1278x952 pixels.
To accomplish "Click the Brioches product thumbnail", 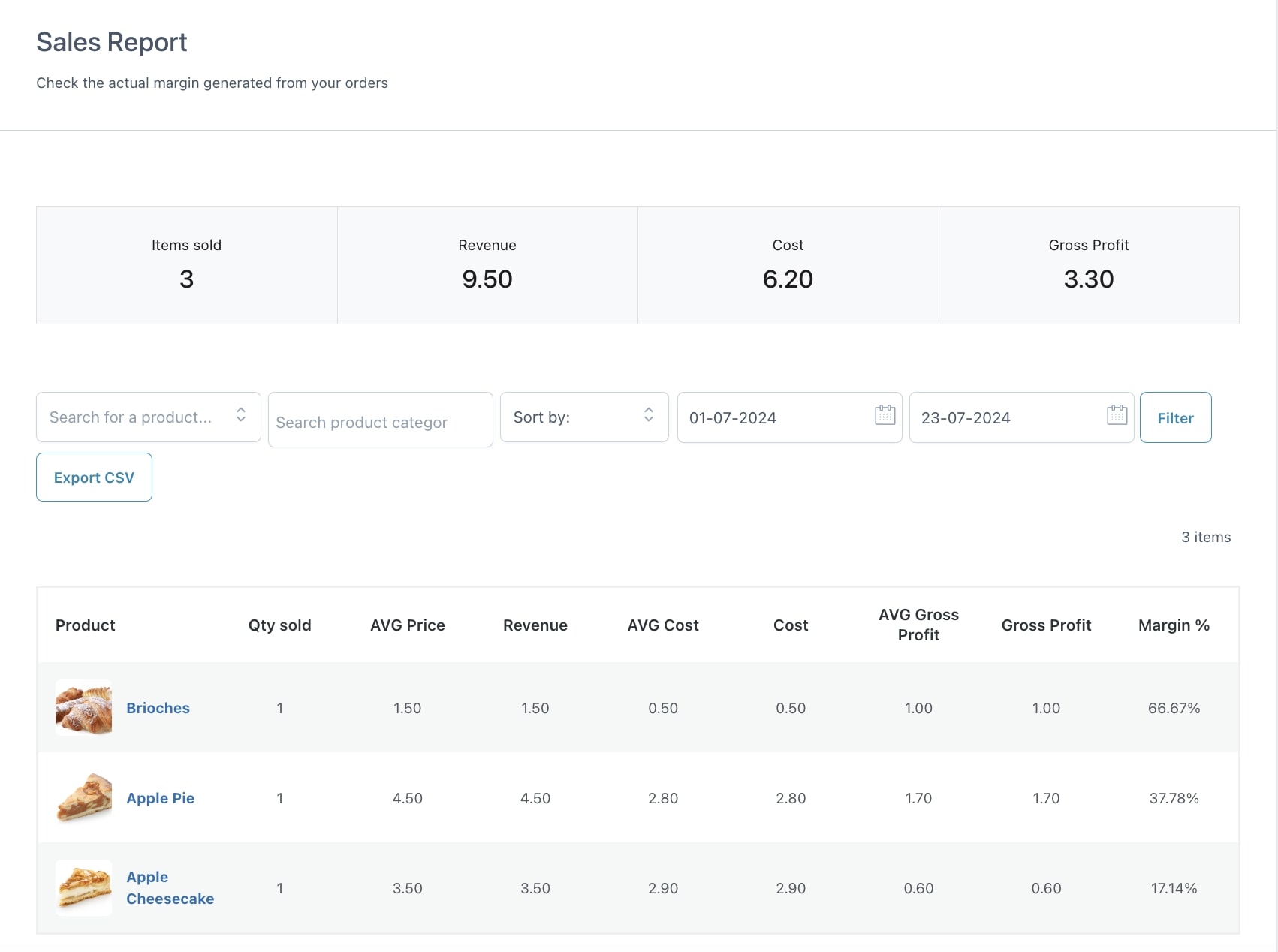I will click(x=83, y=707).
